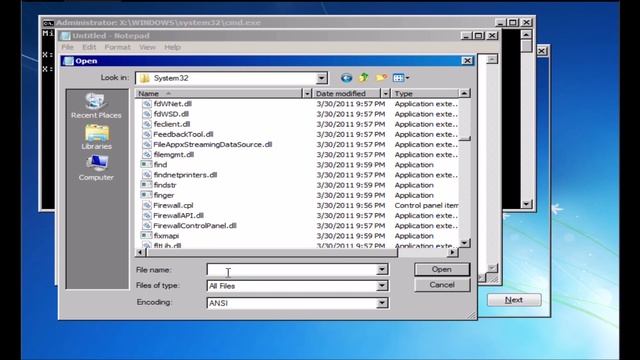This screenshot has height=360, width=640.
Task: Select the FileAppxStreamingDataSource.dll file icon
Action: pos(147,144)
